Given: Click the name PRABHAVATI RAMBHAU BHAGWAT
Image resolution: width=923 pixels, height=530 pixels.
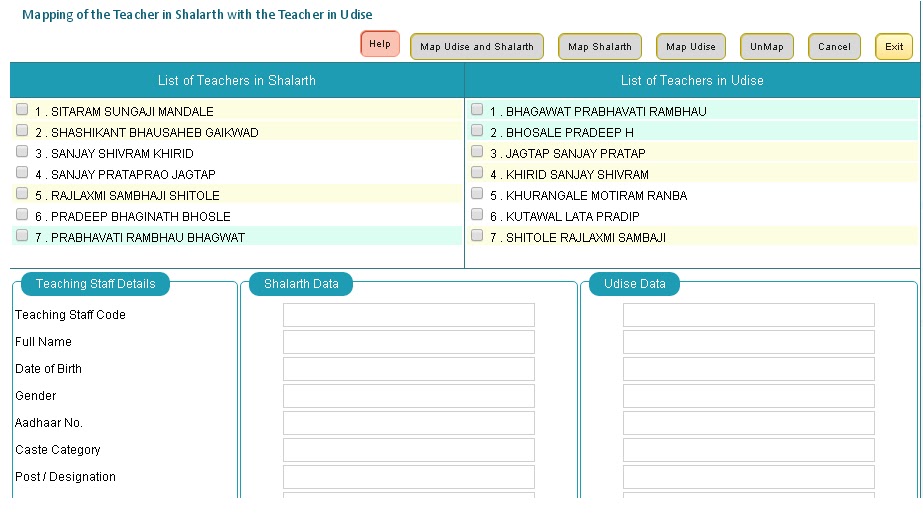Looking at the screenshot, I should (x=148, y=238).
